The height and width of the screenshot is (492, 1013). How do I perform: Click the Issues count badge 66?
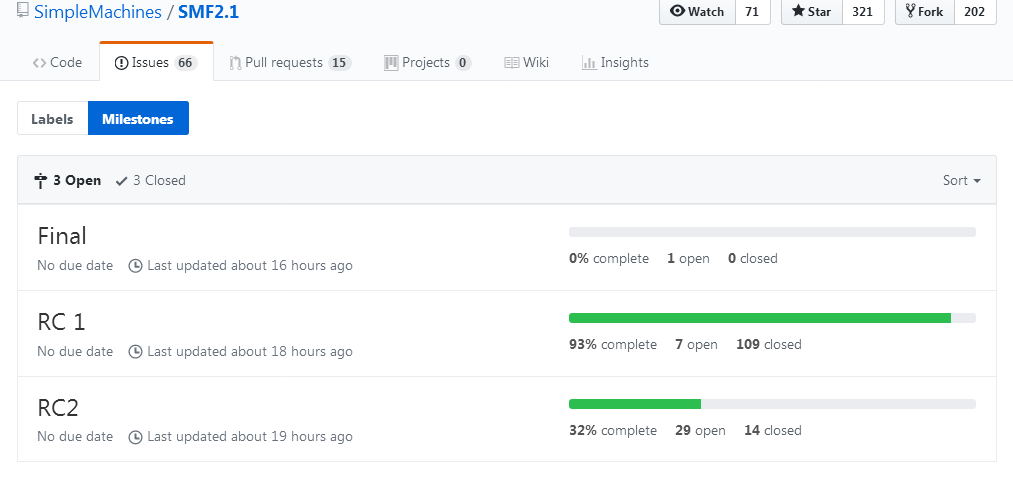(185, 63)
